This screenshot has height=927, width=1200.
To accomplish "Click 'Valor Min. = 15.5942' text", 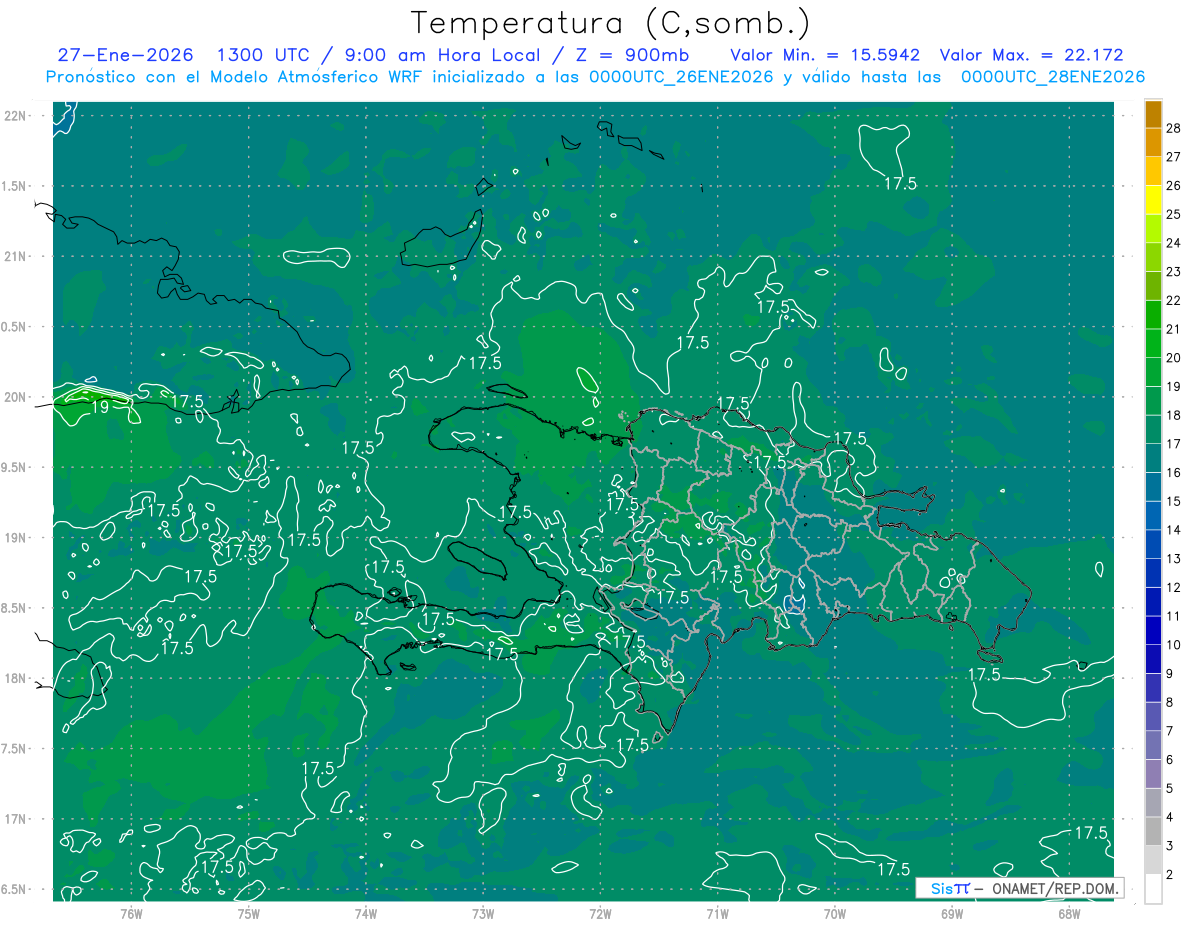I will click(x=825, y=55).
